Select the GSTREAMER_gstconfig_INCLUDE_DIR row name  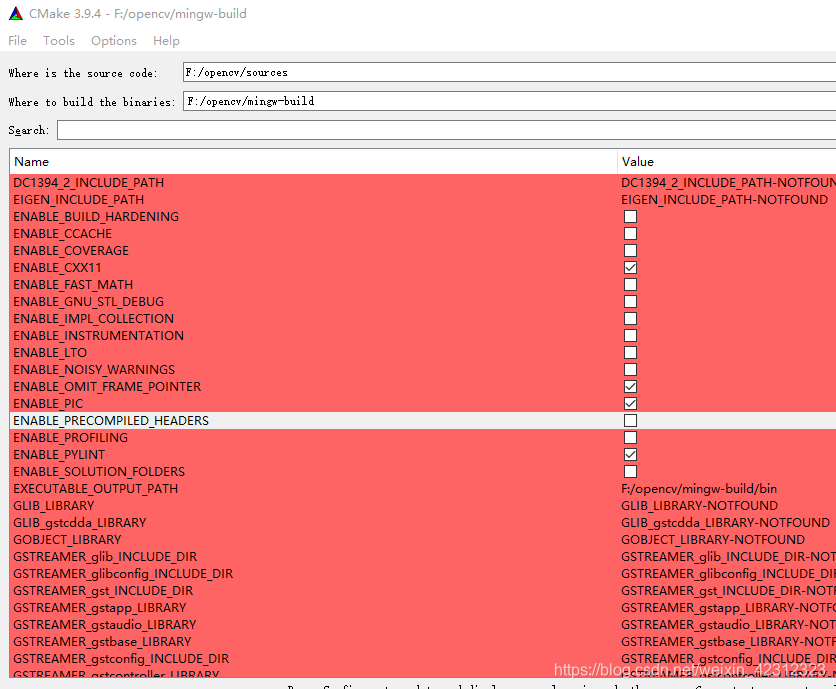point(121,659)
